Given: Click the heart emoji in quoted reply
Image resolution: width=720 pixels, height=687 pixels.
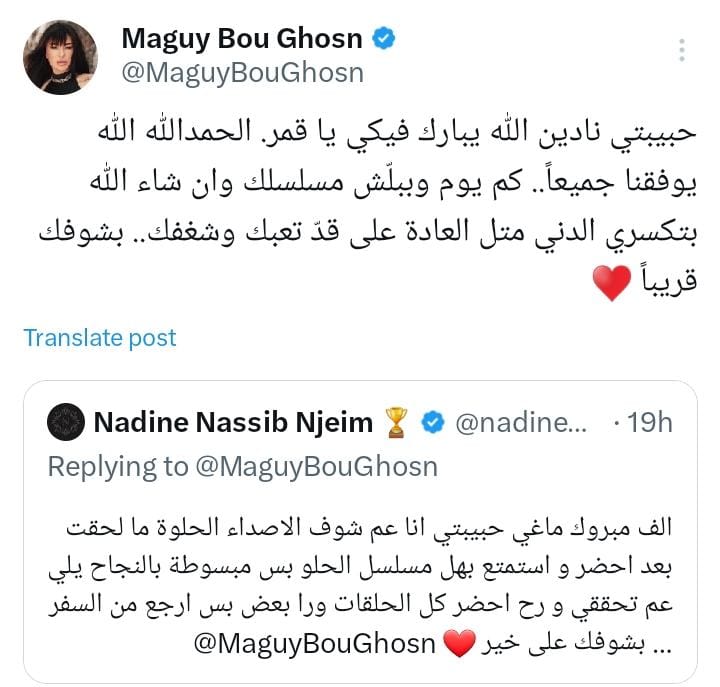Looking at the screenshot, I should (x=459, y=643).
